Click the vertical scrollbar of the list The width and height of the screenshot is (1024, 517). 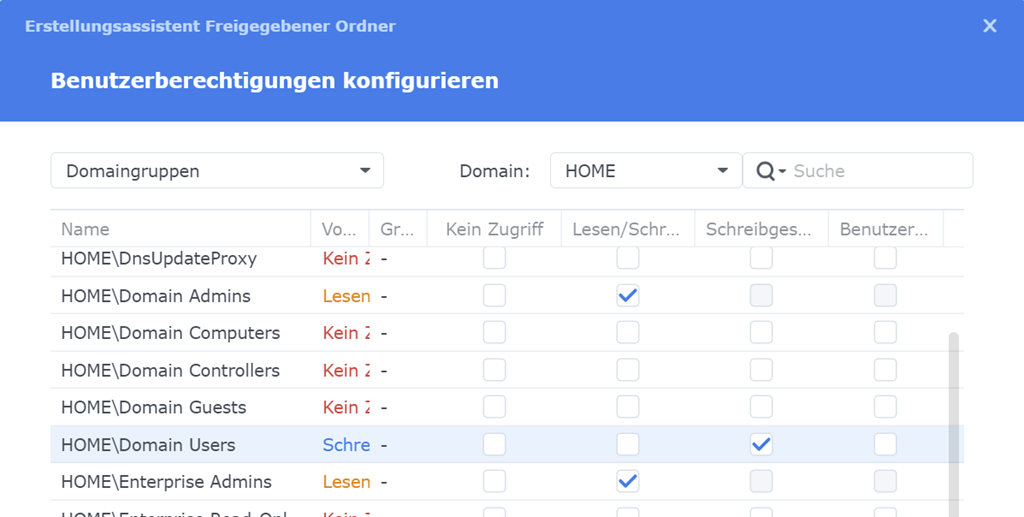pos(953,420)
